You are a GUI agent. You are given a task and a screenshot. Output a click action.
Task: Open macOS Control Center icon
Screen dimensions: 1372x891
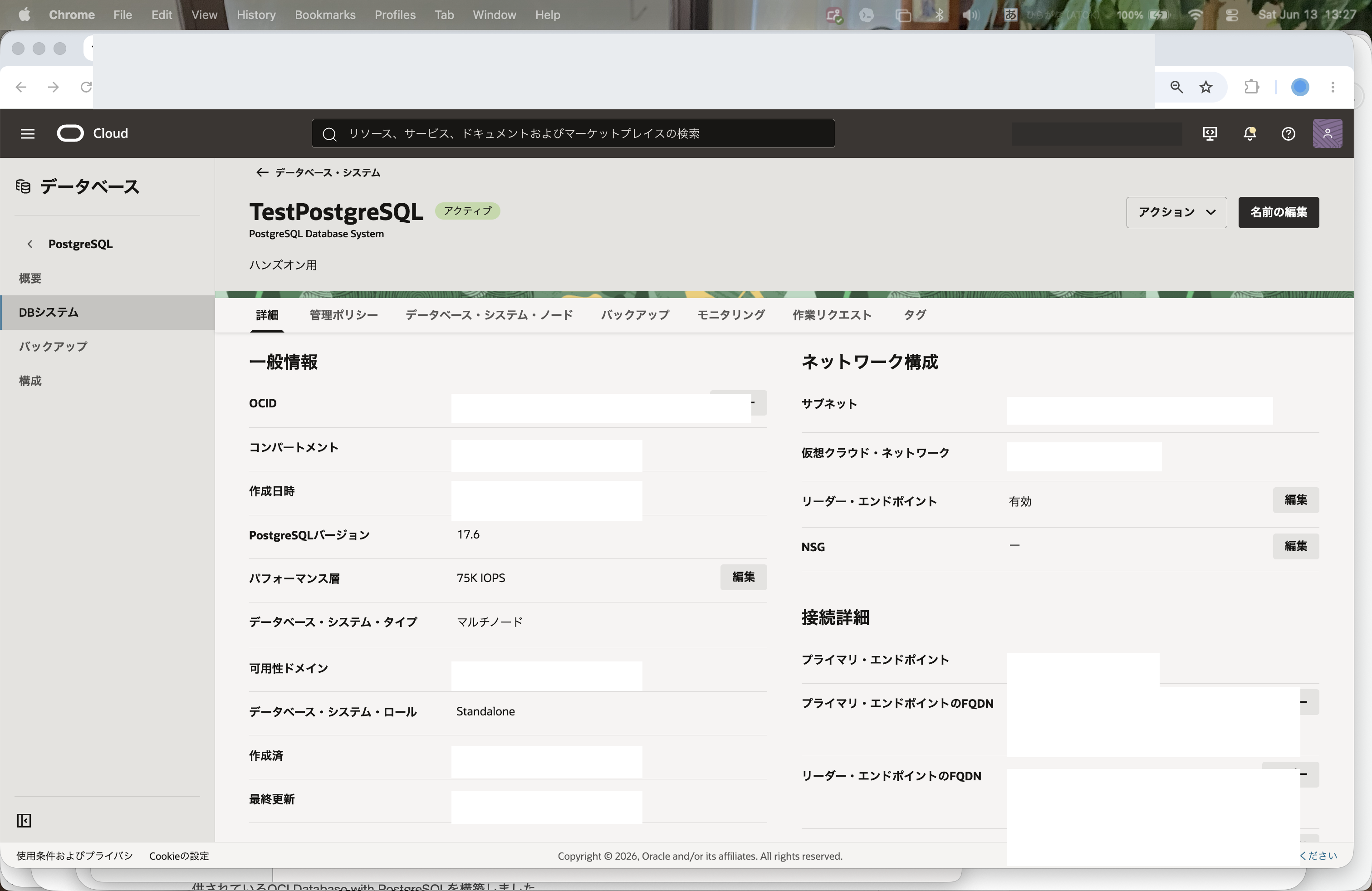[x=1231, y=15]
